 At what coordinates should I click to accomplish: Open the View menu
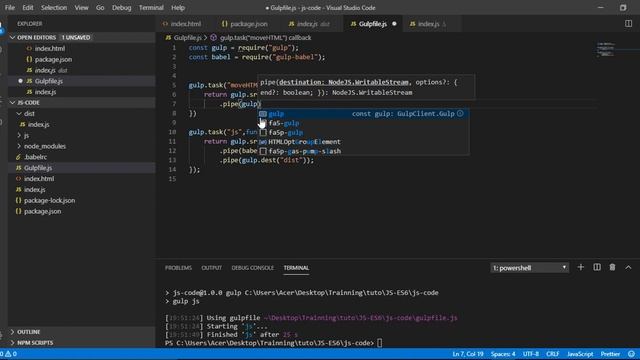click(81, 8)
